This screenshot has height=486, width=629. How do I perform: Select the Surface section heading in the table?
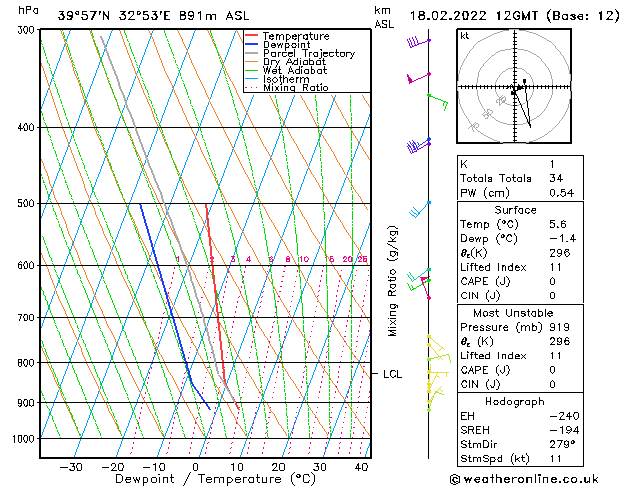coord(515,210)
